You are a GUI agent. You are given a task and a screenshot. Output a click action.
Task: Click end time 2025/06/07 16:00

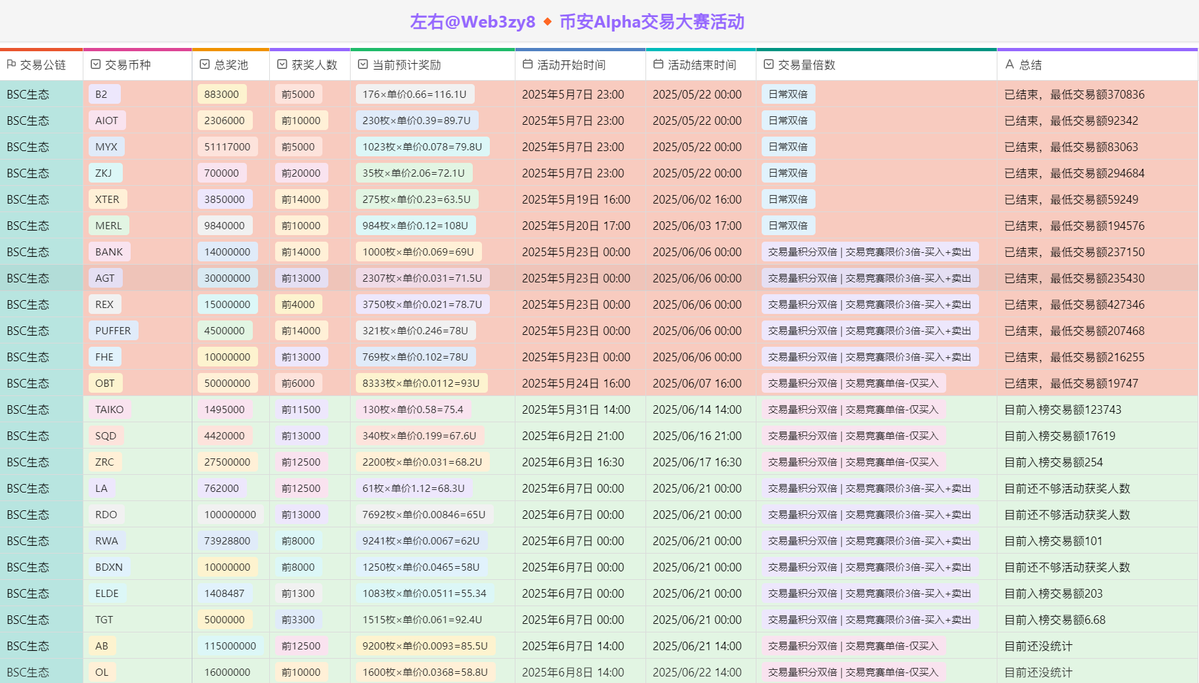click(697, 383)
